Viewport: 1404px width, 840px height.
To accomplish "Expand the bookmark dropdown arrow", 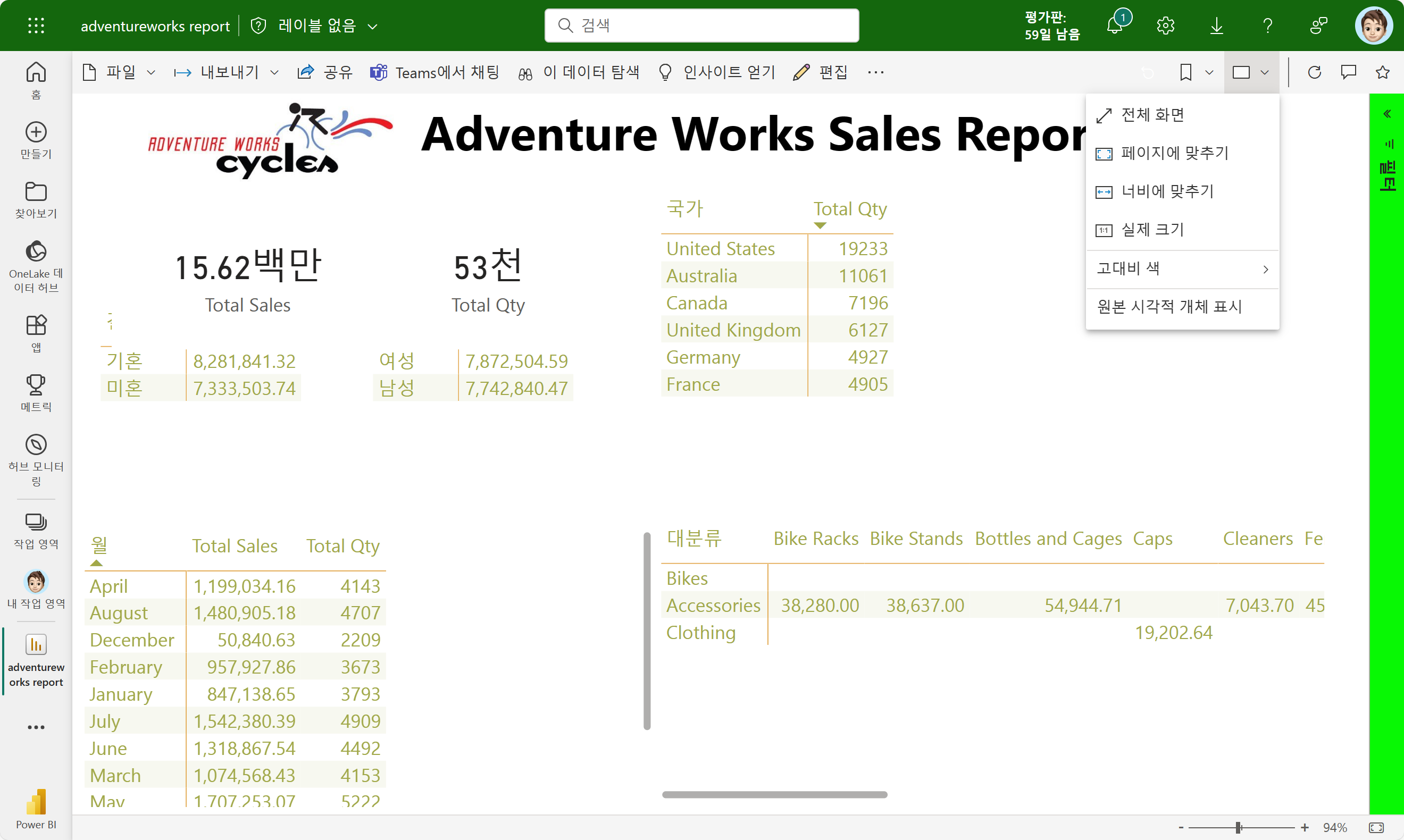I will click(x=1209, y=72).
